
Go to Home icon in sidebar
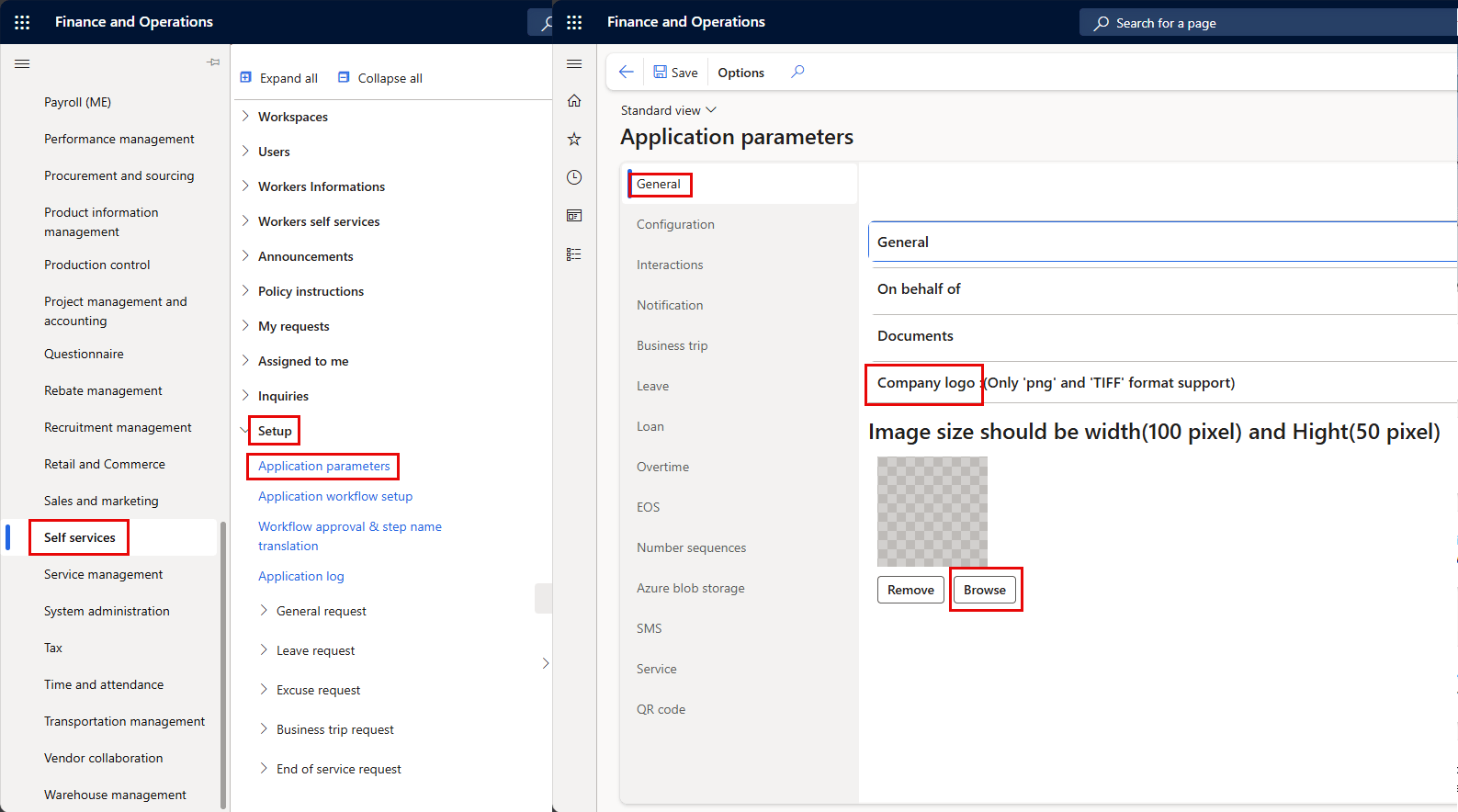[x=574, y=100]
